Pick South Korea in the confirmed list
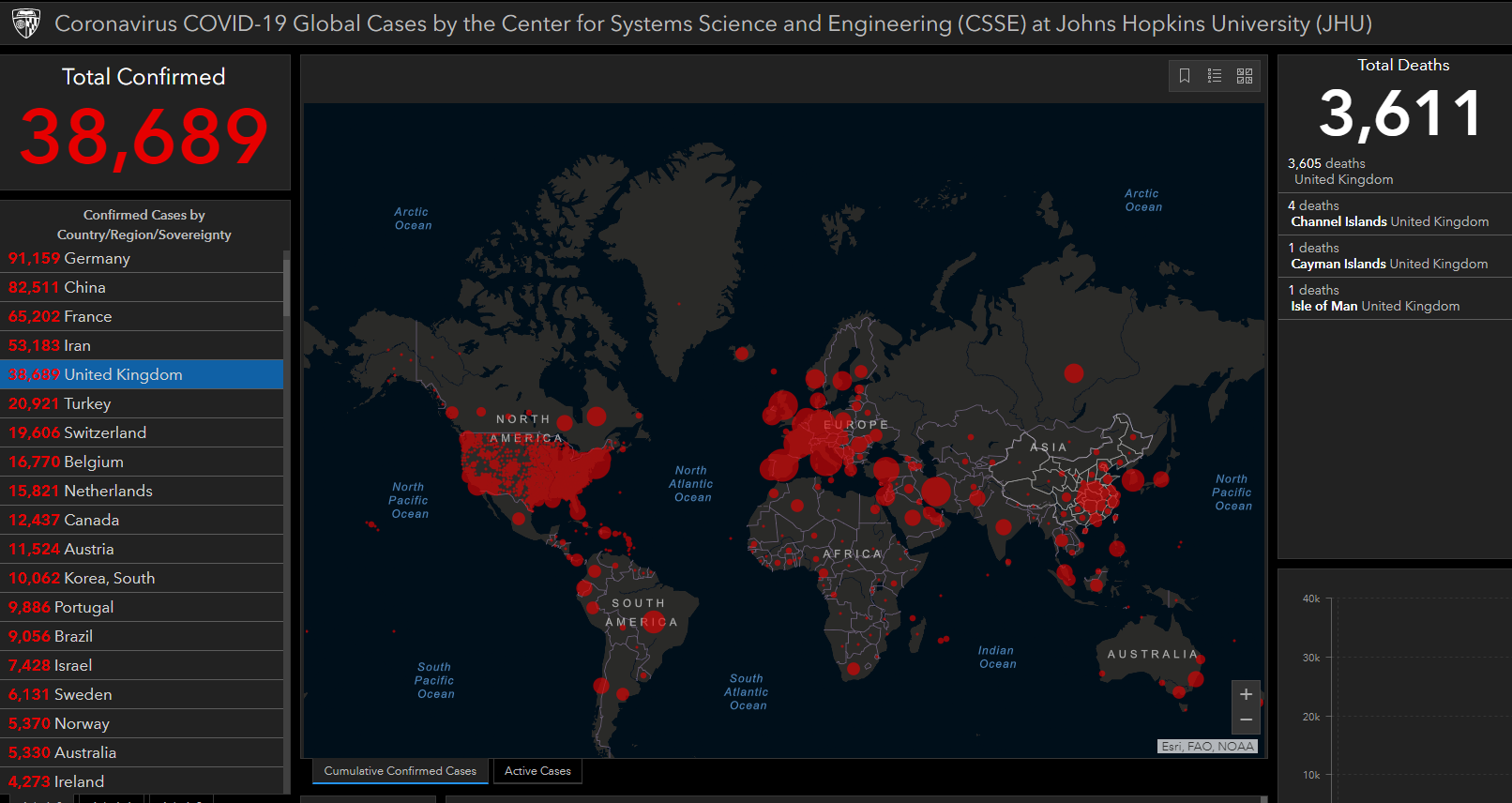The height and width of the screenshot is (803, 1512). pos(141,579)
